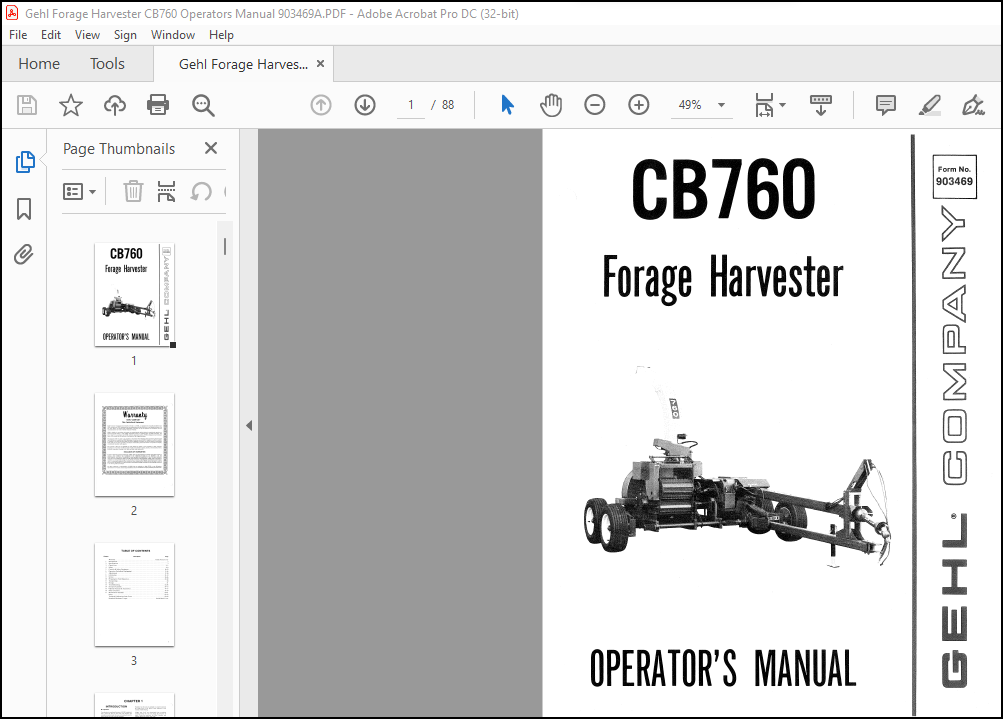Viewport: 1003px width, 719px height.
Task: Click the 49% zoom value field
Action: click(x=690, y=105)
